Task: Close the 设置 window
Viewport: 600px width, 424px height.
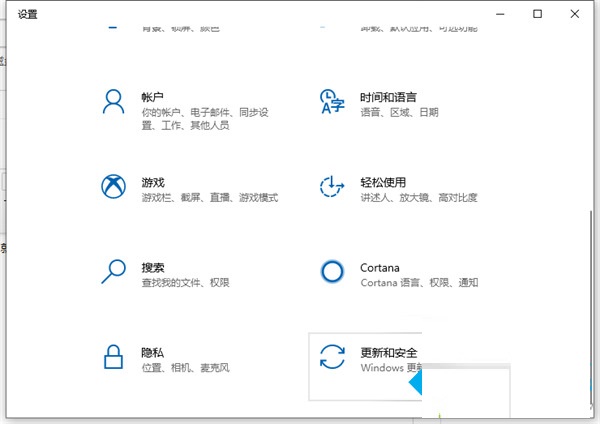Action: click(574, 14)
